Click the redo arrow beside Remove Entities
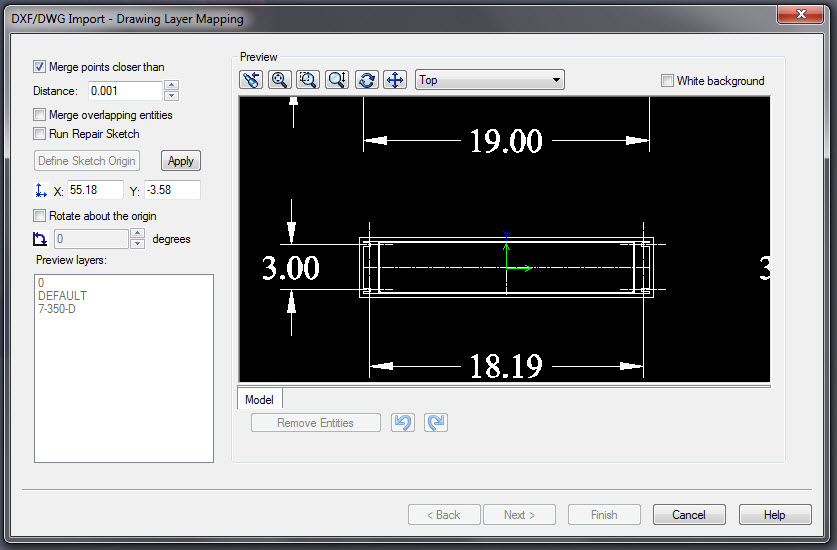Image resolution: width=837 pixels, height=550 pixels. [436, 423]
